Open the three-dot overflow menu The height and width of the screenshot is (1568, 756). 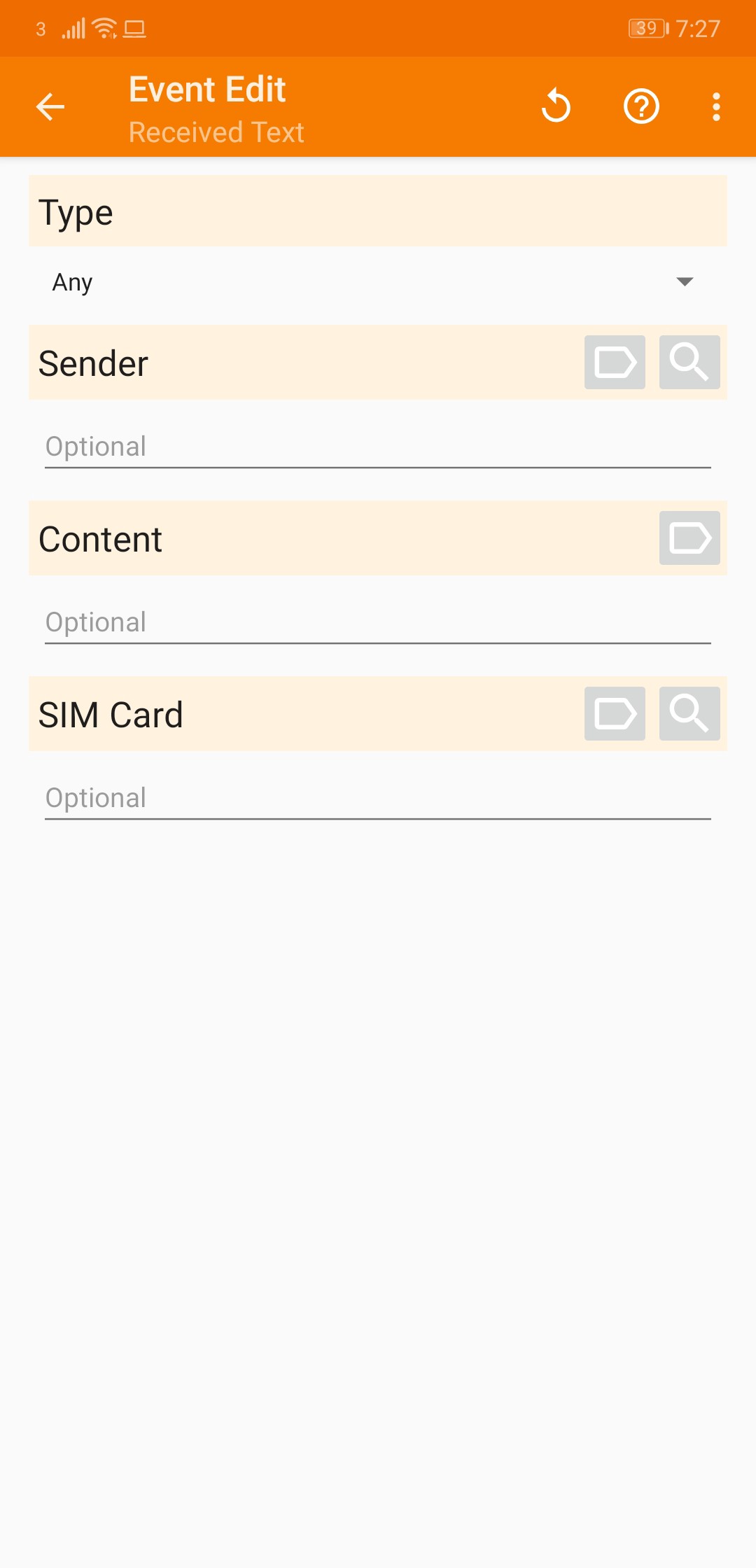click(715, 107)
